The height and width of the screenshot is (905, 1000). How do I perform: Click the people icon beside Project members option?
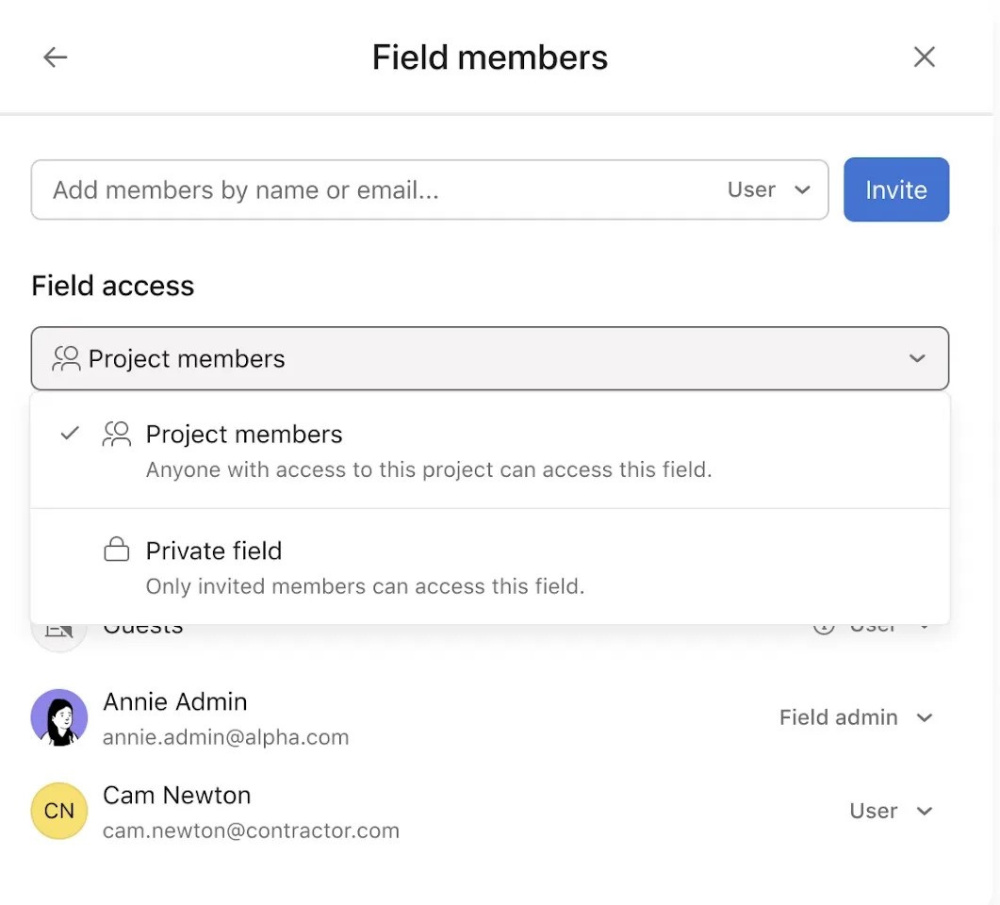point(117,434)
